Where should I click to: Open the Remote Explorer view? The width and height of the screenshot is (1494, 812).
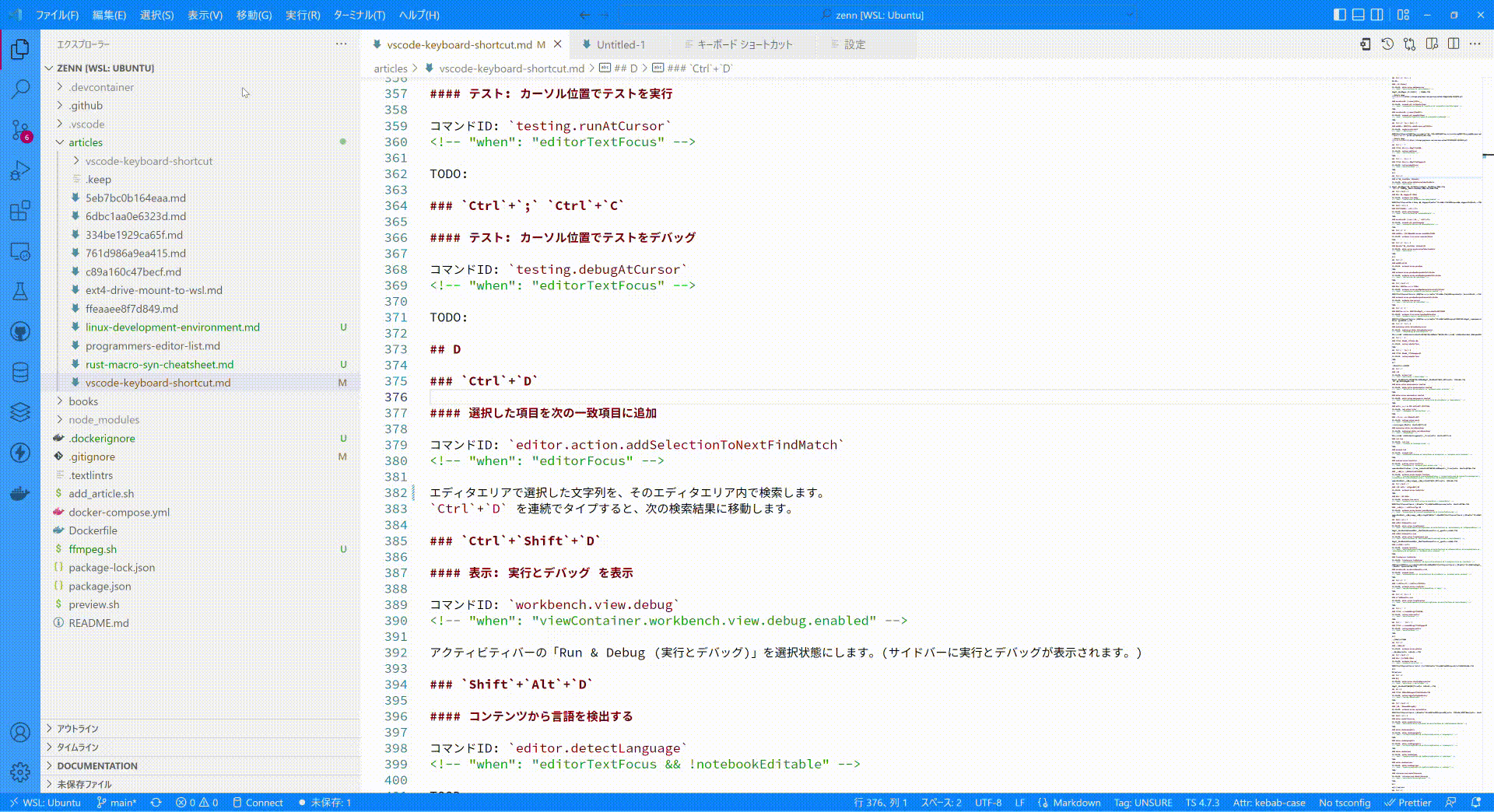(x=20, y=251)
